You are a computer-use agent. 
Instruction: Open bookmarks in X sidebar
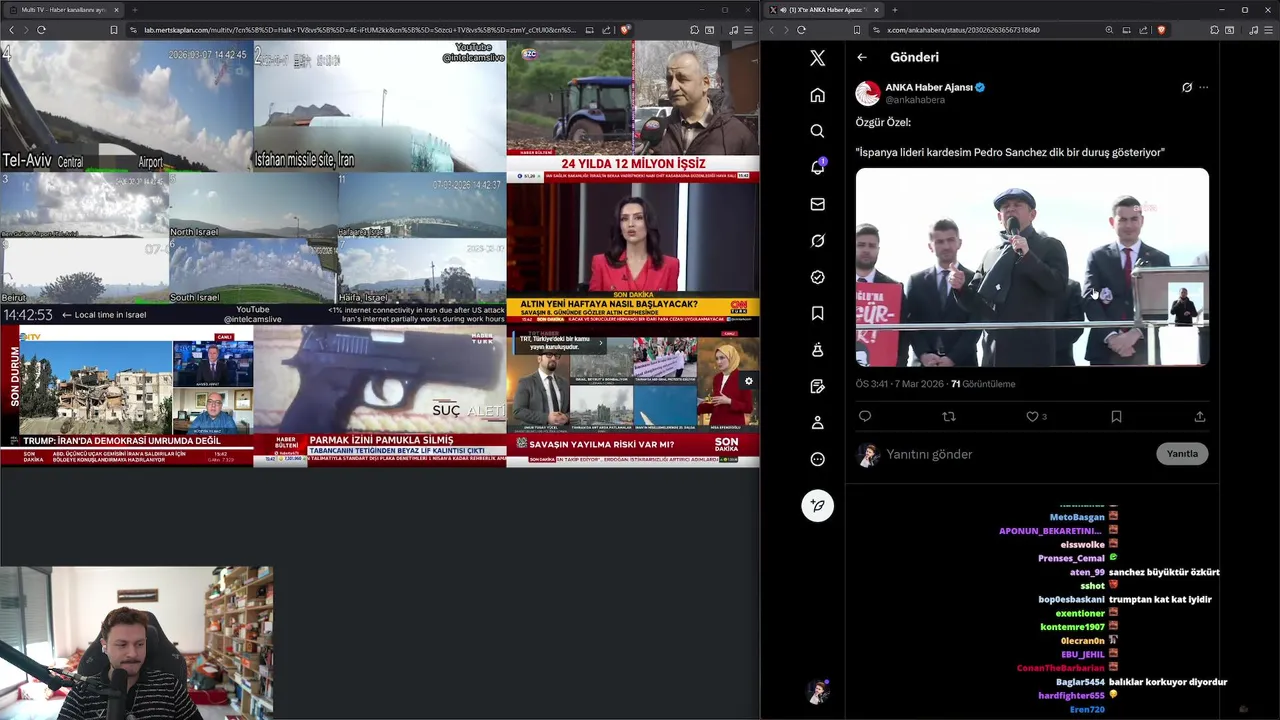(817, 313)
